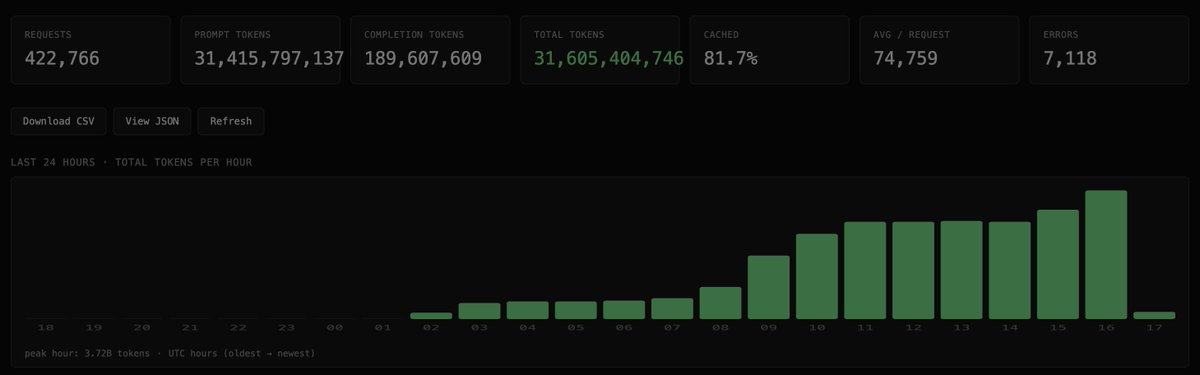
Task: Click the bar for hour 15
Action: (1058, 264)
